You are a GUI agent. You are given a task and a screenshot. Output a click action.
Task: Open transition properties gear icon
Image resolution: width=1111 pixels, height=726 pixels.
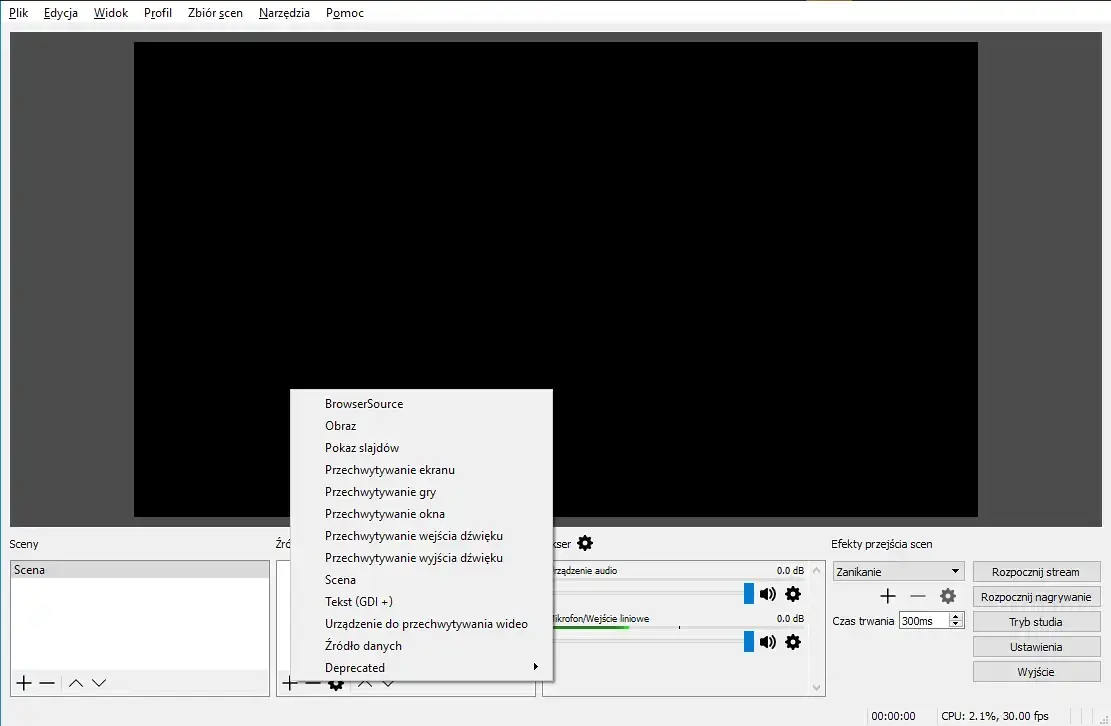pyautogui.click(x=947, y=595)
